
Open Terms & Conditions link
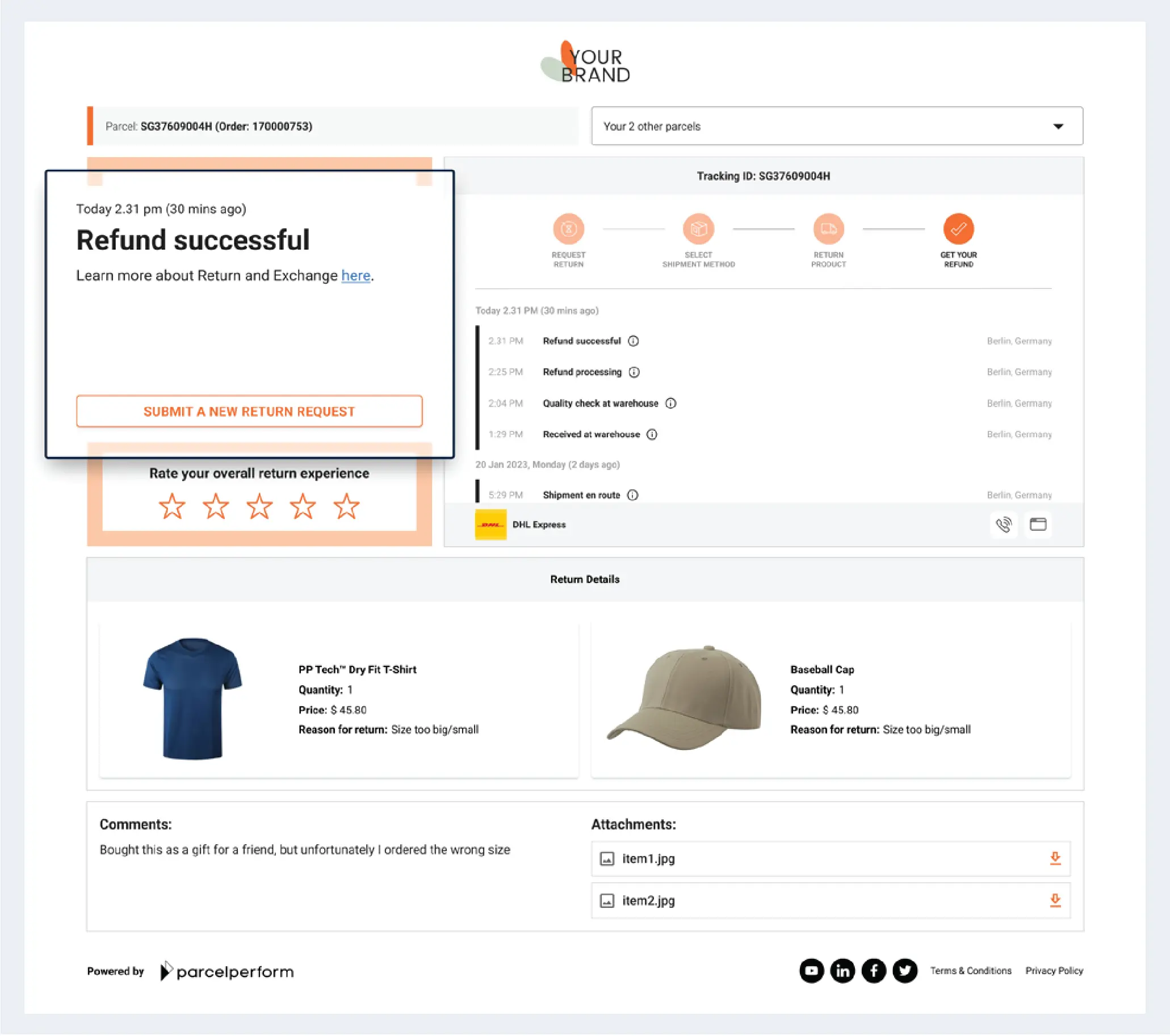click(970, 971)
